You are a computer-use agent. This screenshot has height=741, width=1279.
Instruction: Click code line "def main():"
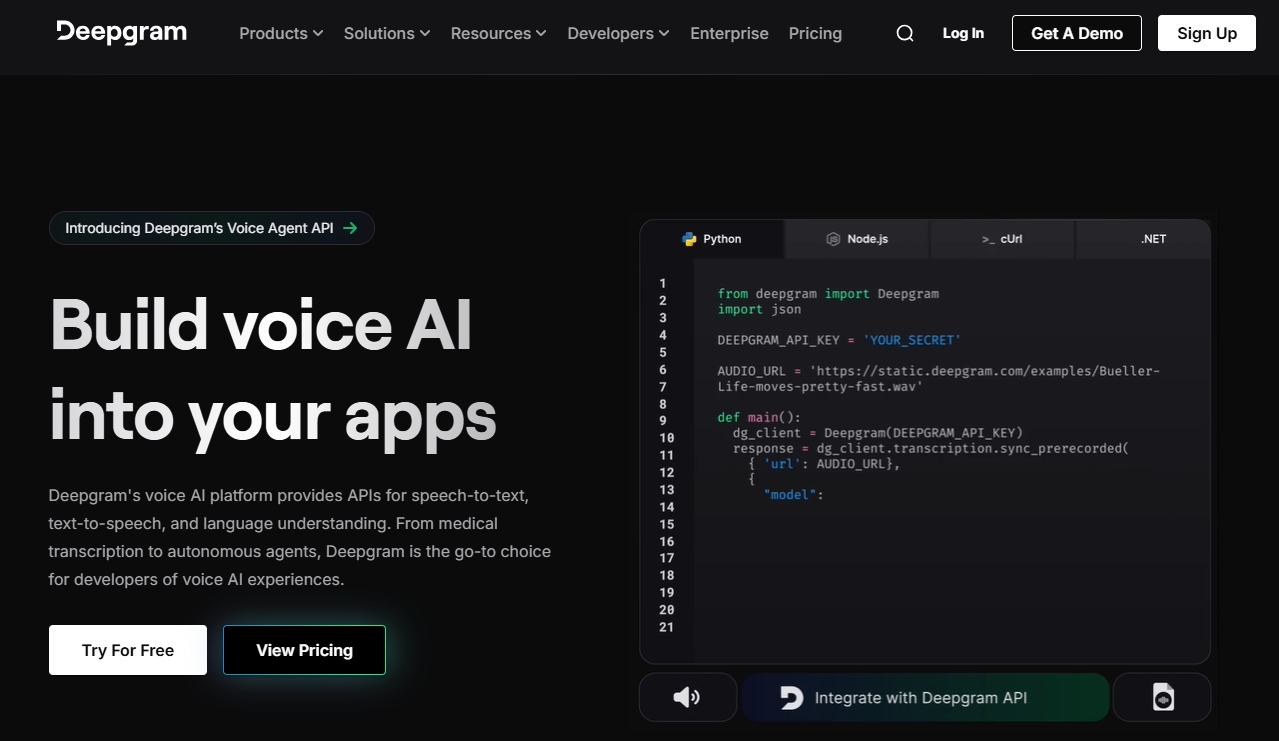[x=759, y=417]
